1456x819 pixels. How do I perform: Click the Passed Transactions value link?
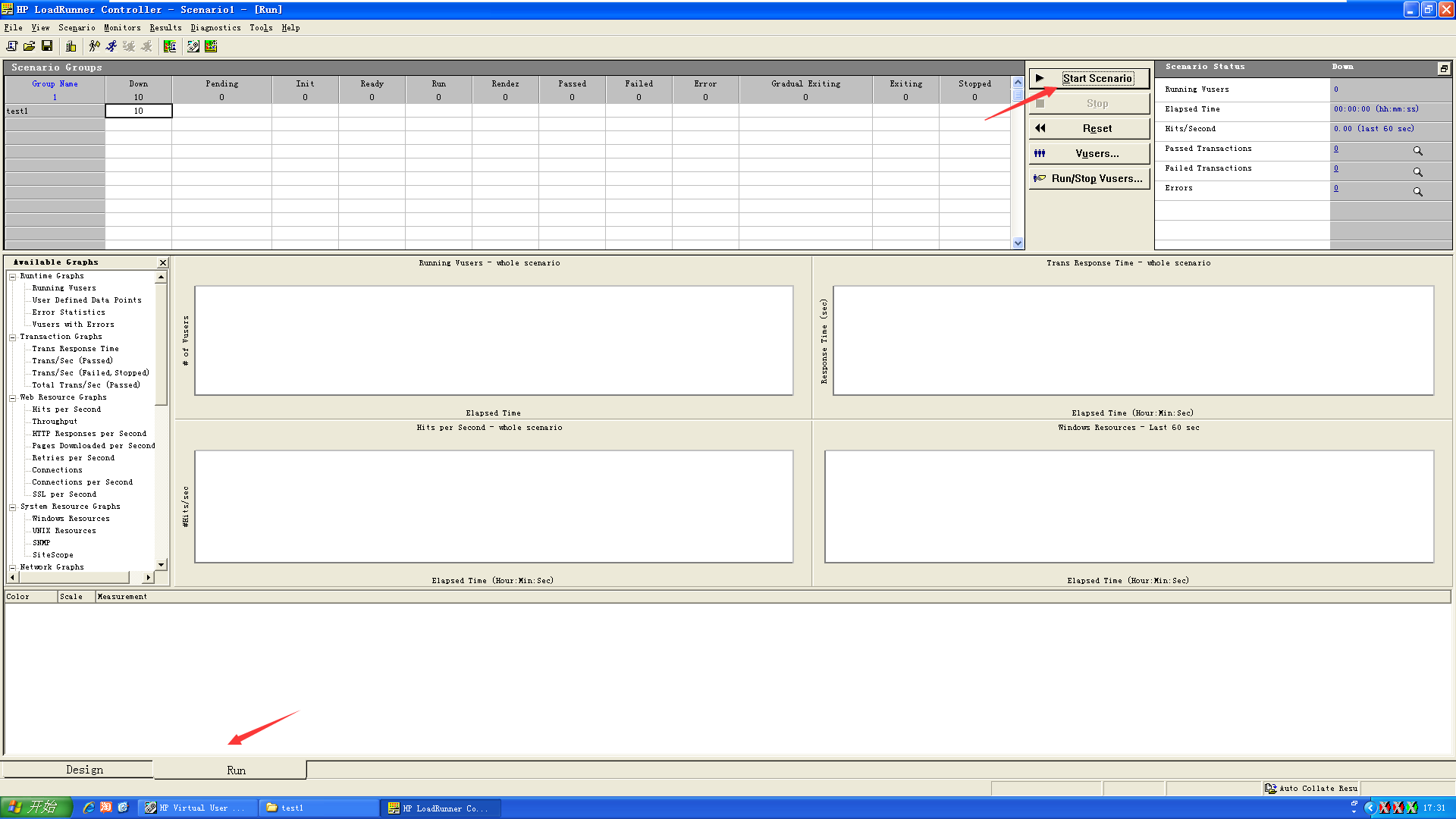(1336, 149)
